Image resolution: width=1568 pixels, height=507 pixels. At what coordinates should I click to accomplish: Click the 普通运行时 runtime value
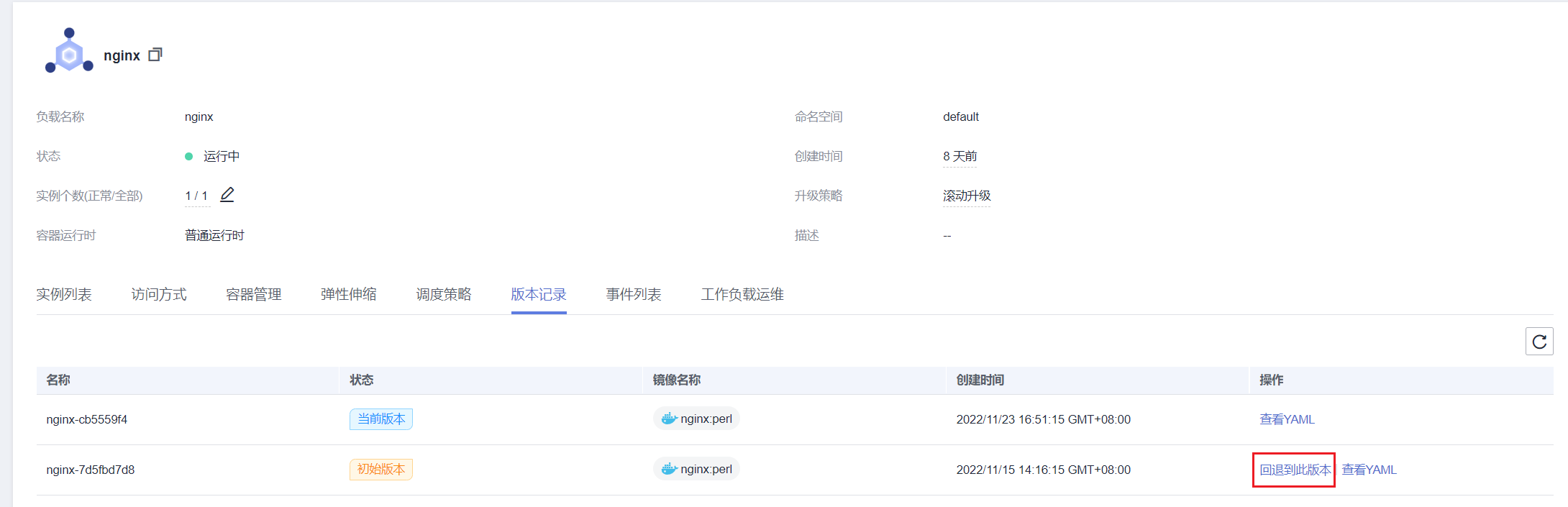(214, 235)
